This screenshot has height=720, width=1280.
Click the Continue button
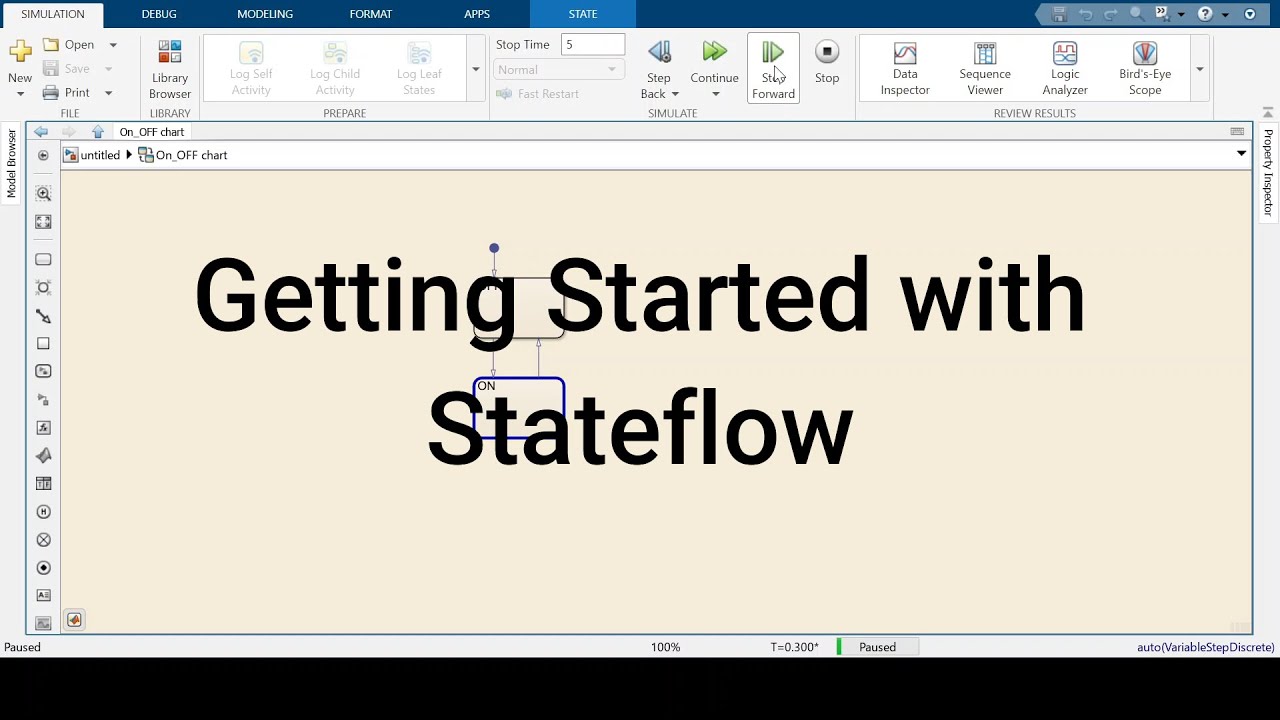pyautogui.click(x=715, y=62)
